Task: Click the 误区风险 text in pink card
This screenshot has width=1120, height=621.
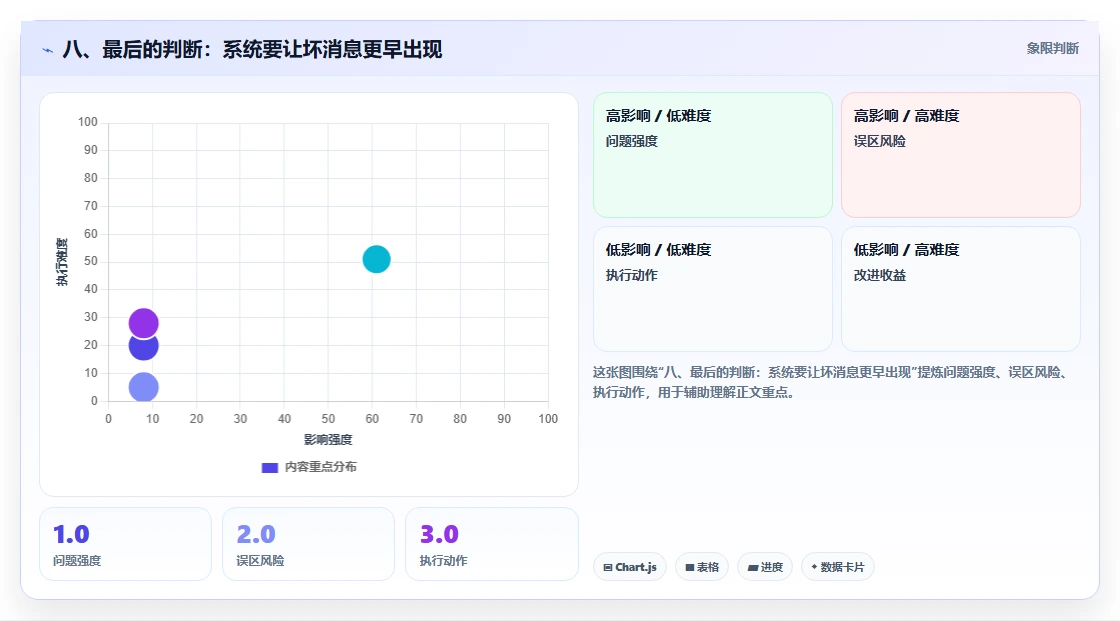Action: [879, 141]
